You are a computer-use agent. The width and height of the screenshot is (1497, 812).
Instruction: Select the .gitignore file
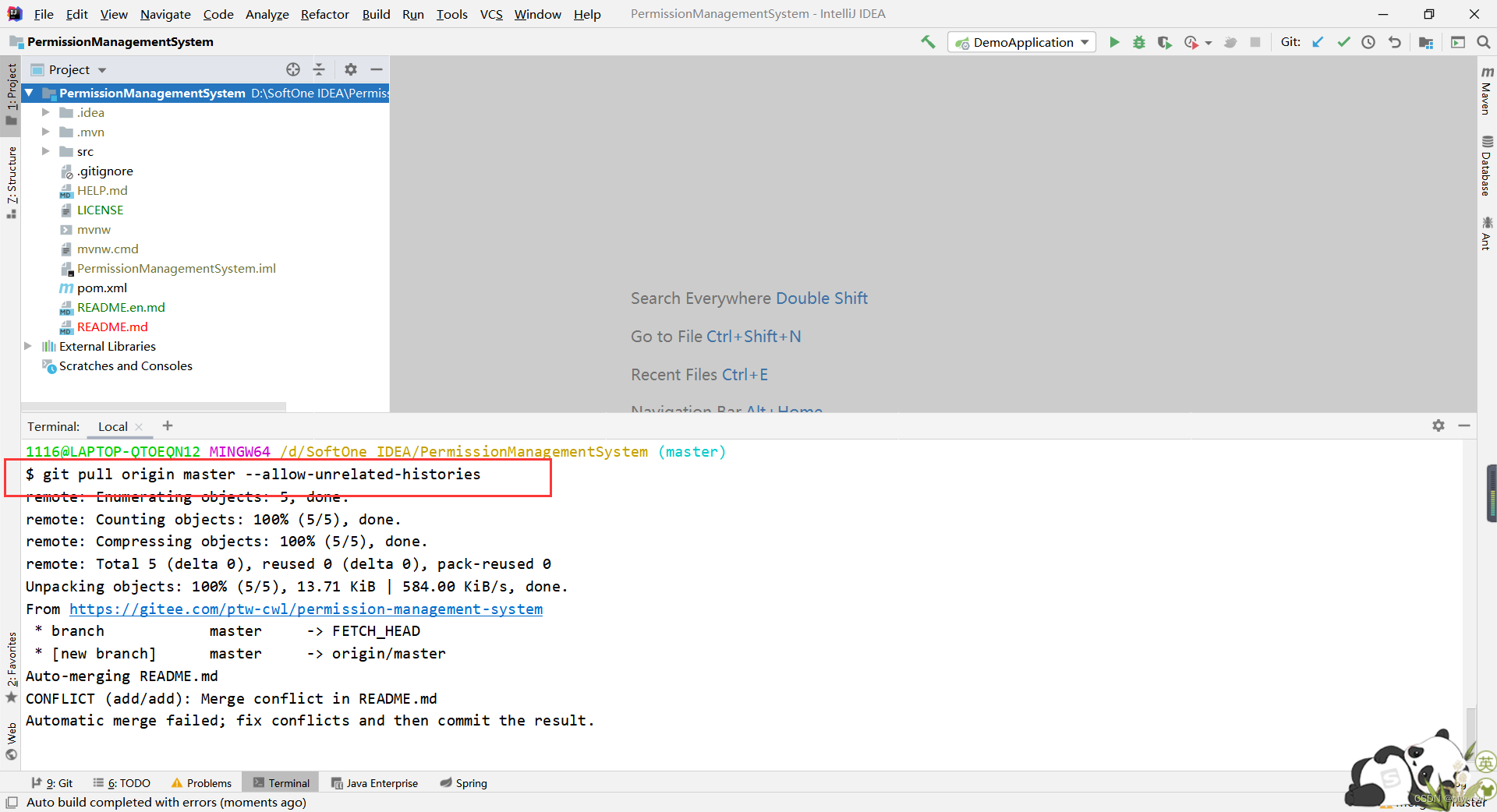coord(105,171)
